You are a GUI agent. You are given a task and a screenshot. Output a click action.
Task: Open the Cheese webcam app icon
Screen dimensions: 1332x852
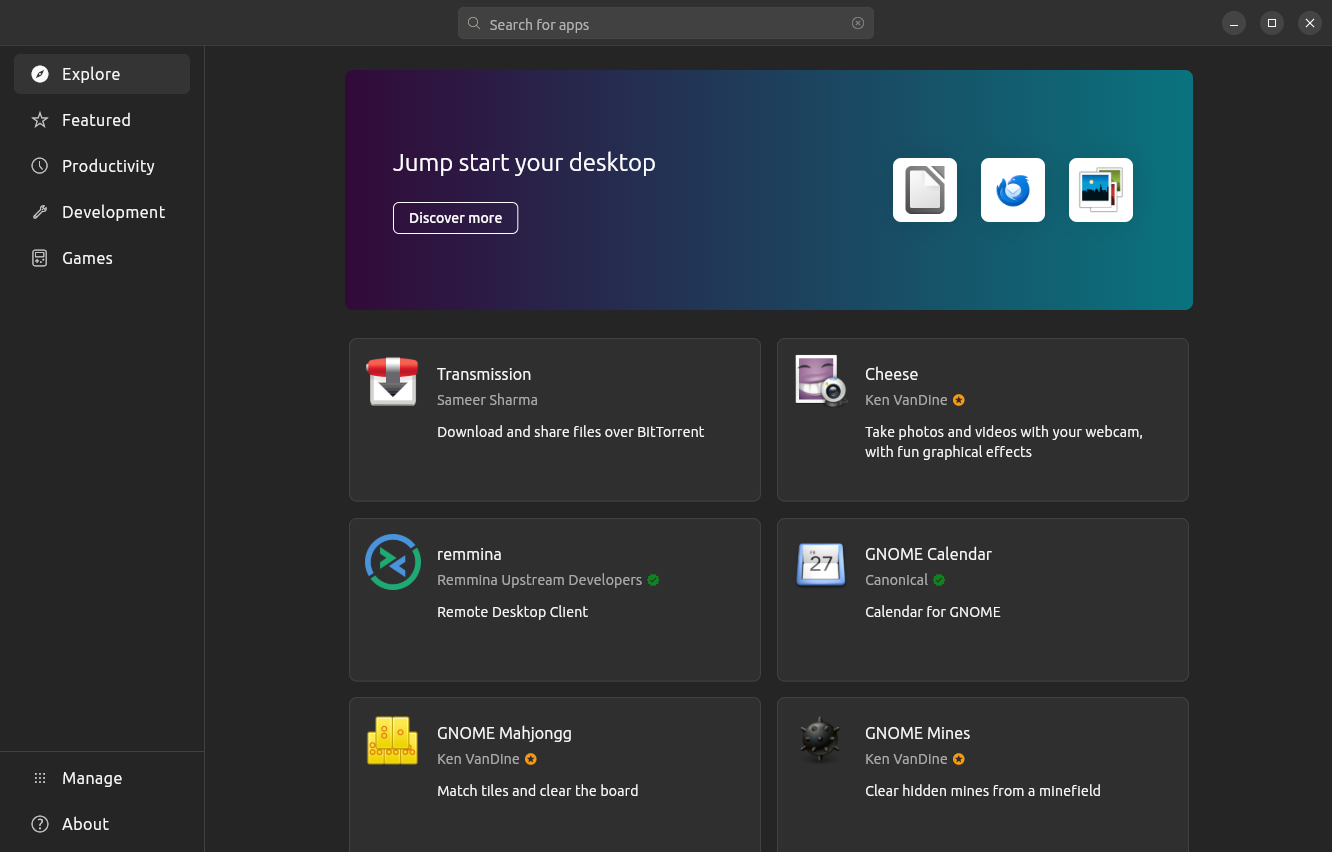pos(820,381)
